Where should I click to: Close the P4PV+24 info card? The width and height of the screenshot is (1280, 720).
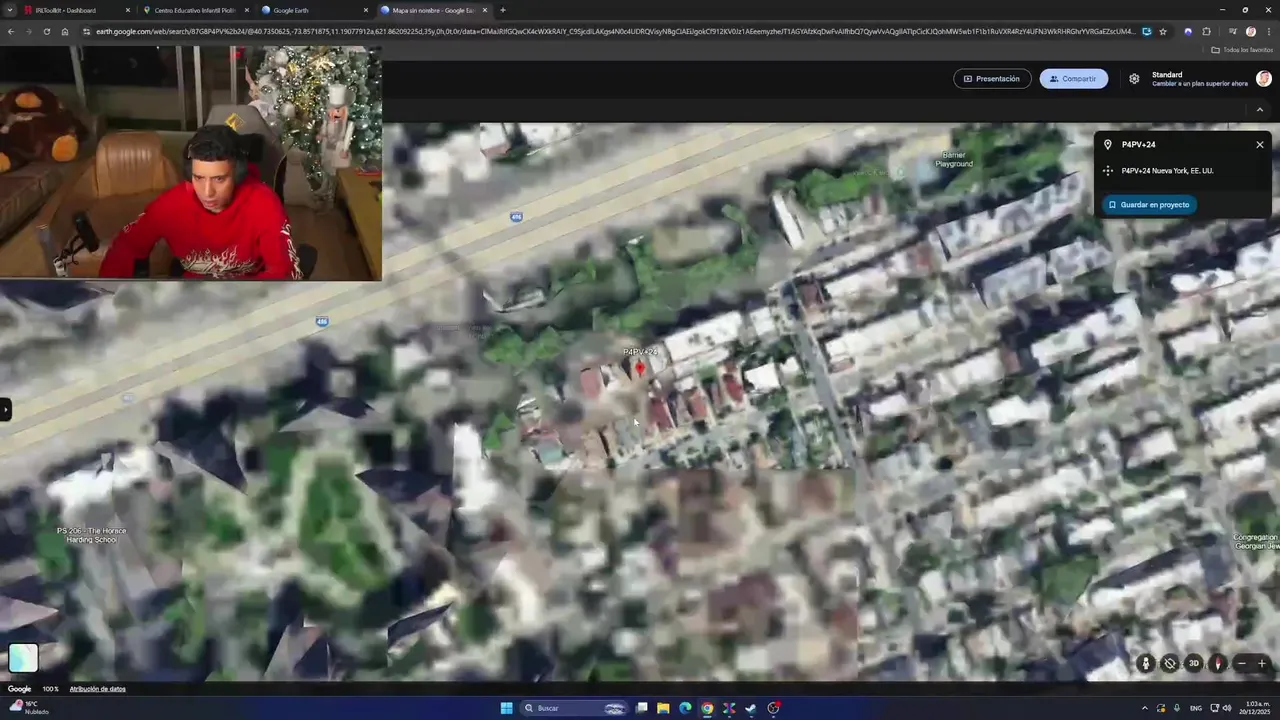[1260, 145]
